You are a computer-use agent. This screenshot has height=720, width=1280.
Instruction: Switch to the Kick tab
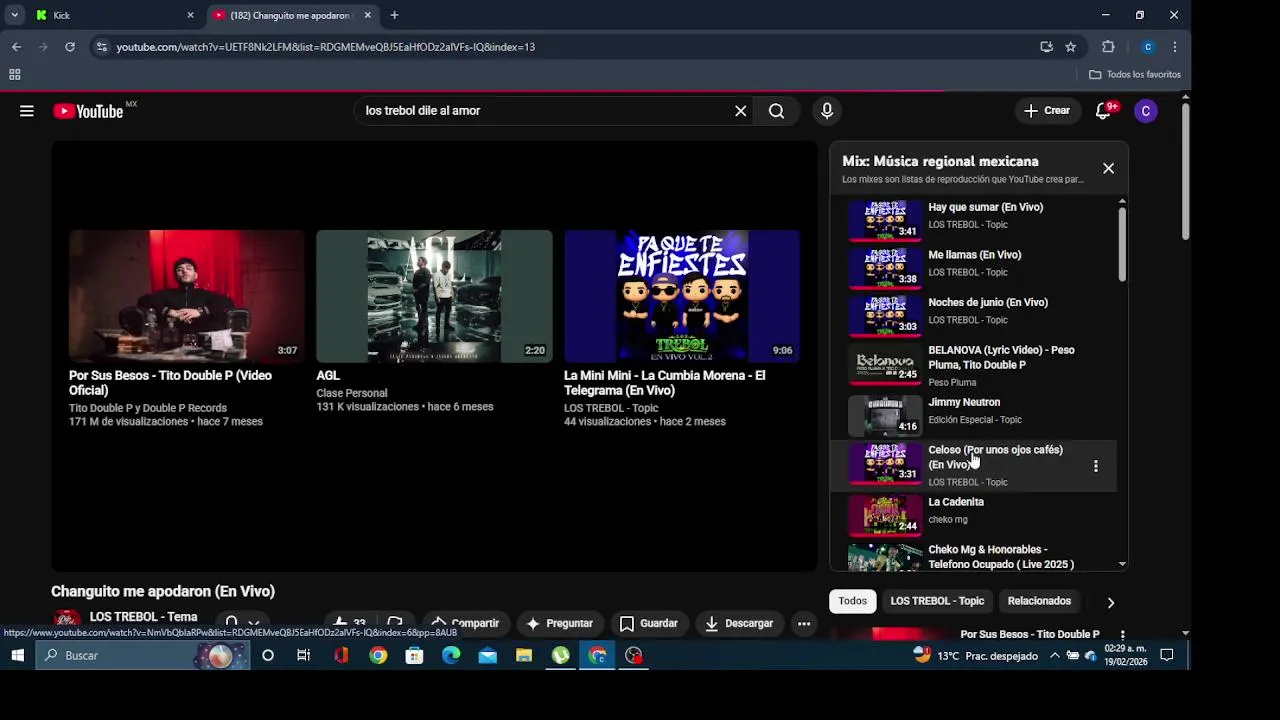point(113,15)
